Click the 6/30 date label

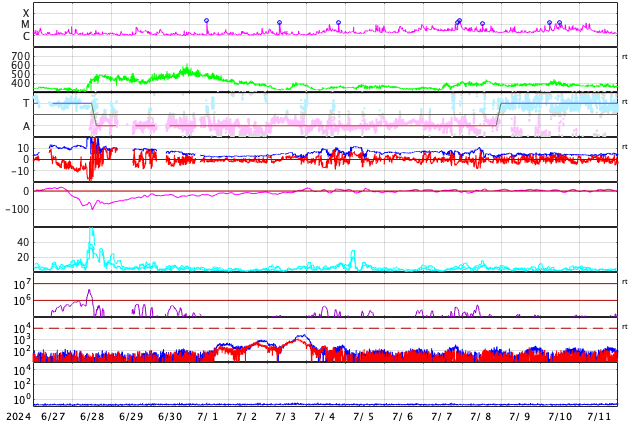(170, 416)
